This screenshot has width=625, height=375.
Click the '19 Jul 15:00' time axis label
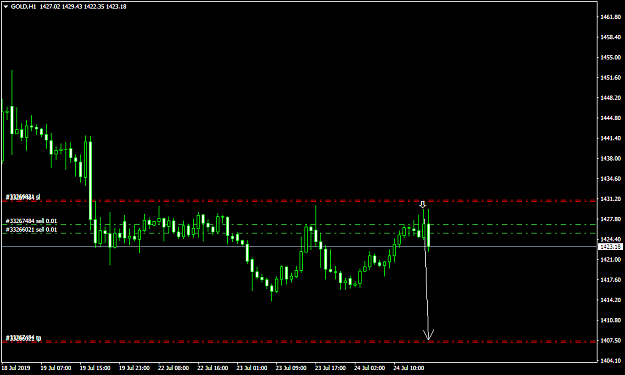(95, 368)
